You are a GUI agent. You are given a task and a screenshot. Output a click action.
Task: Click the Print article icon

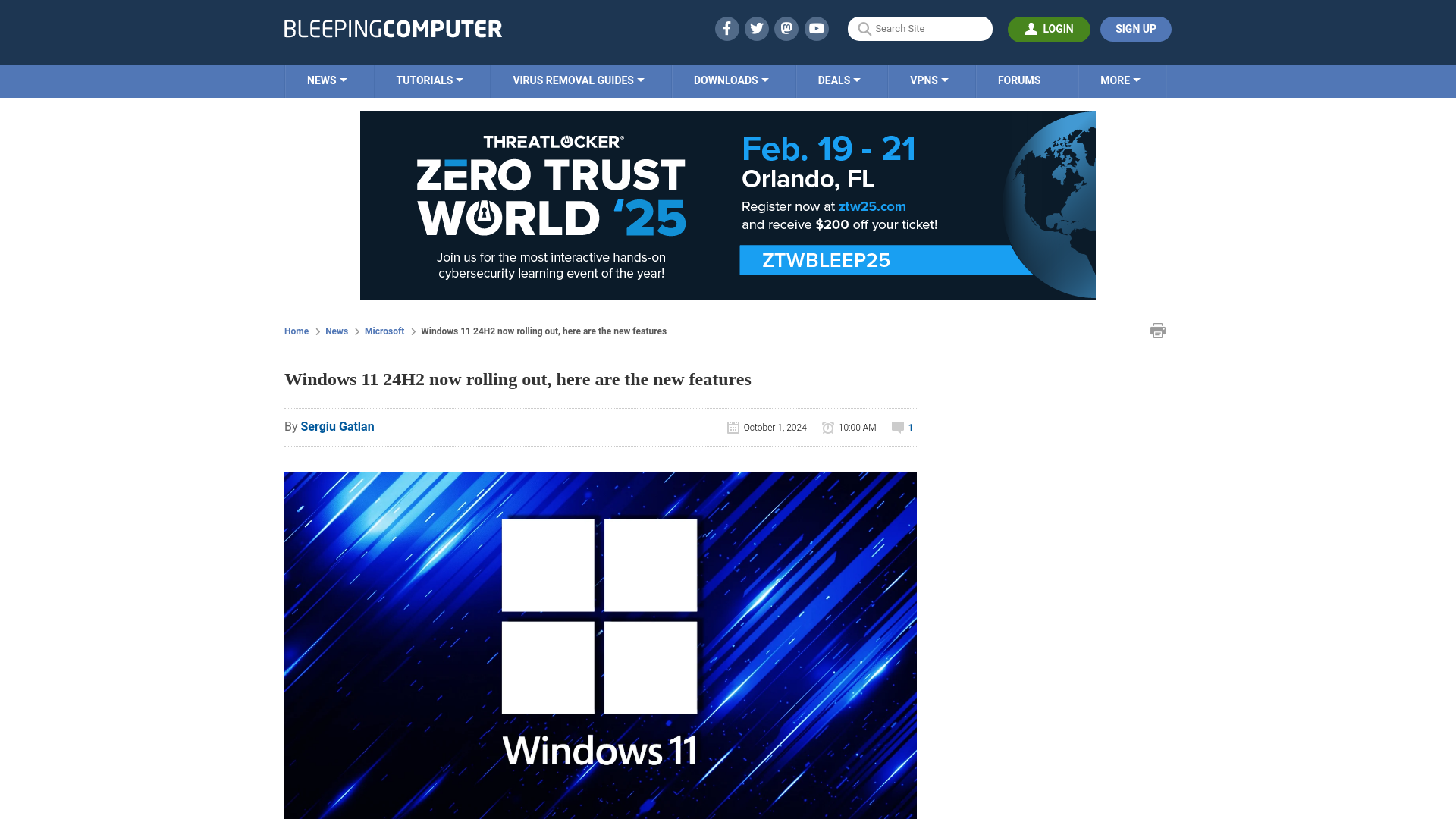1158,330
